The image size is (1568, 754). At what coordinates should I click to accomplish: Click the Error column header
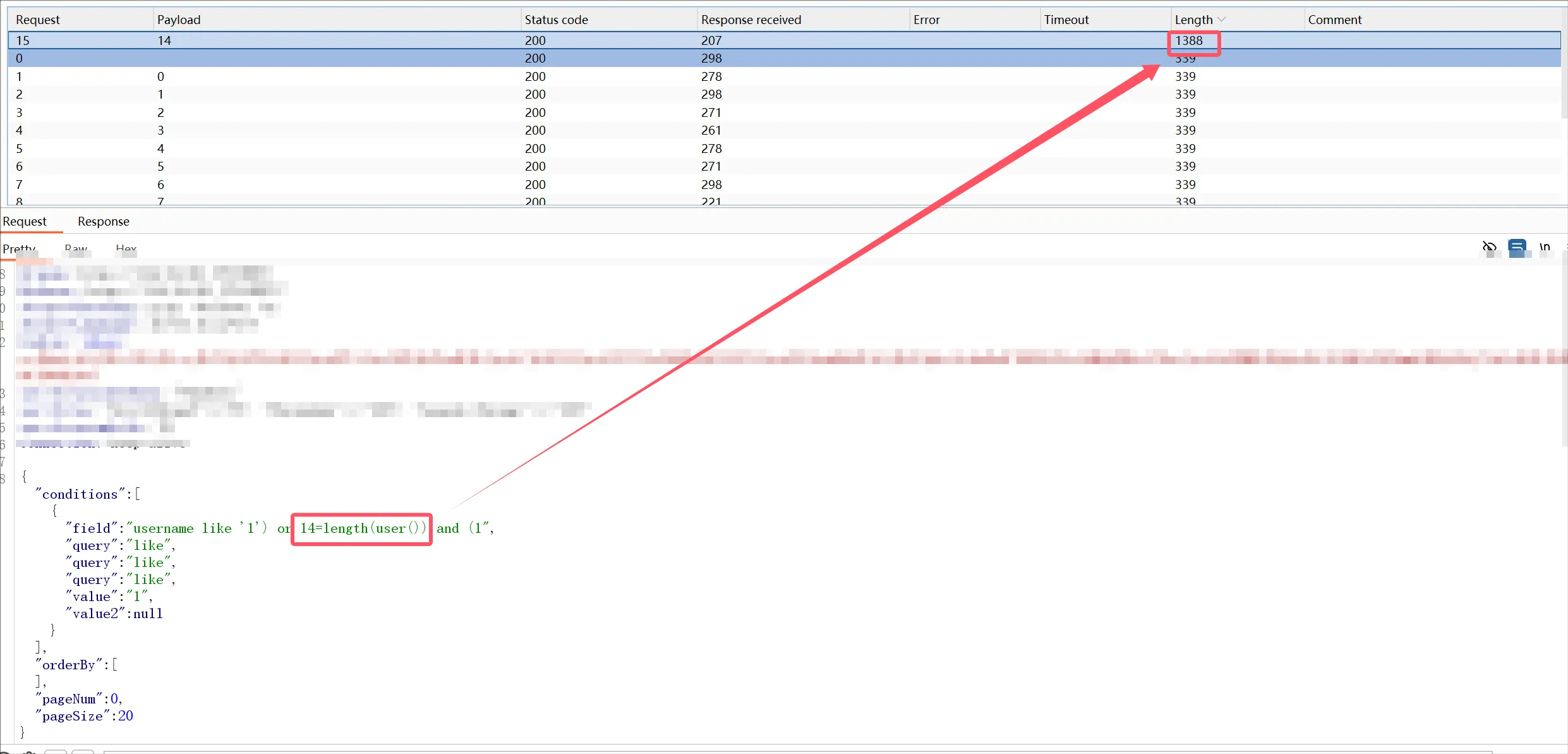(x=926, y=20)
